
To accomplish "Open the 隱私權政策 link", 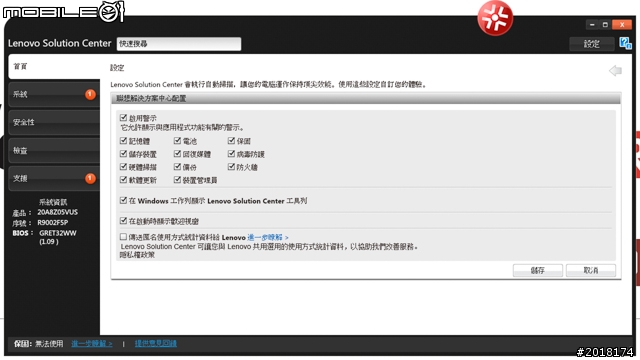I will (x=137, y=255).
